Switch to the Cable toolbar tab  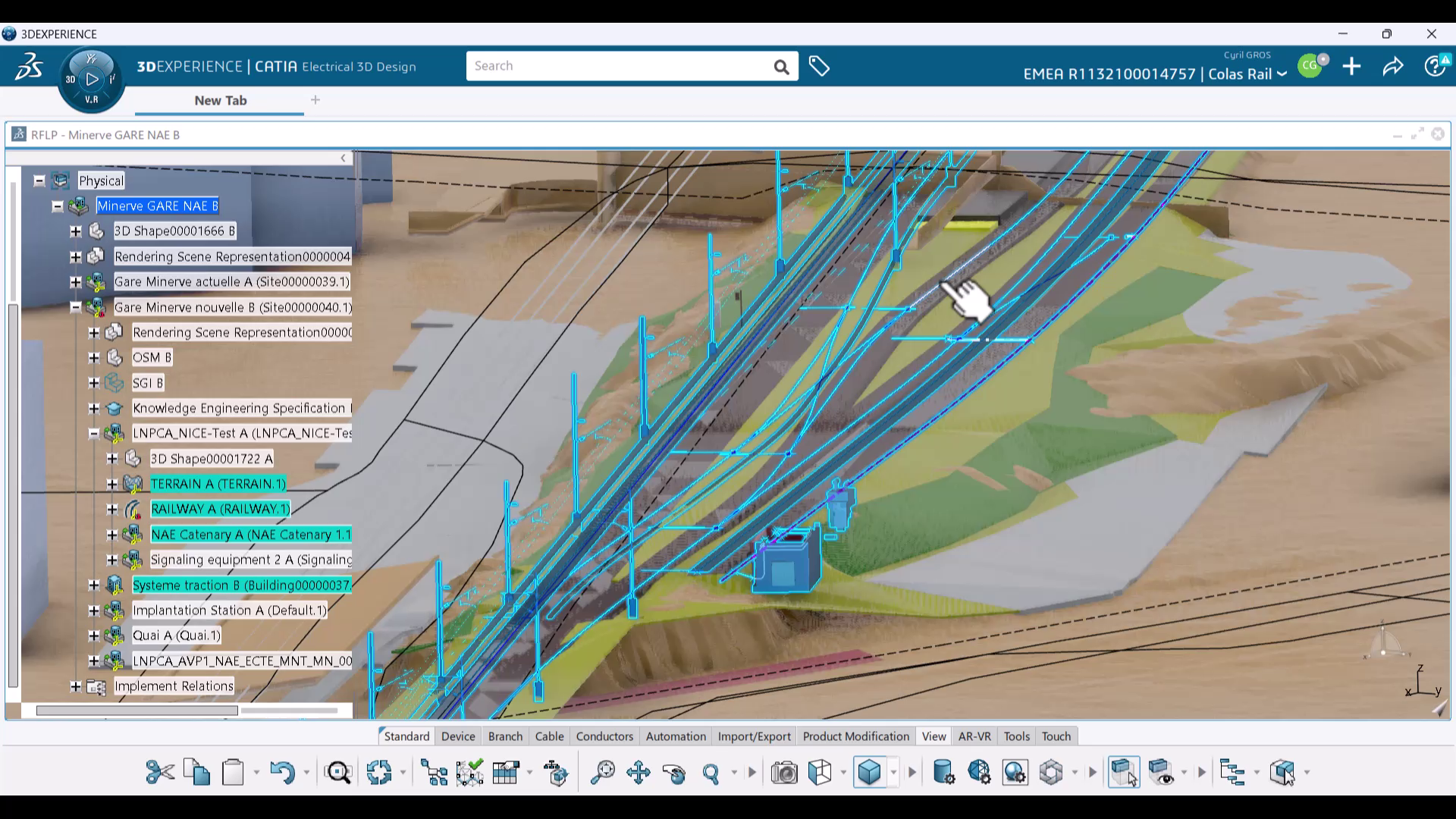point(549,736)
